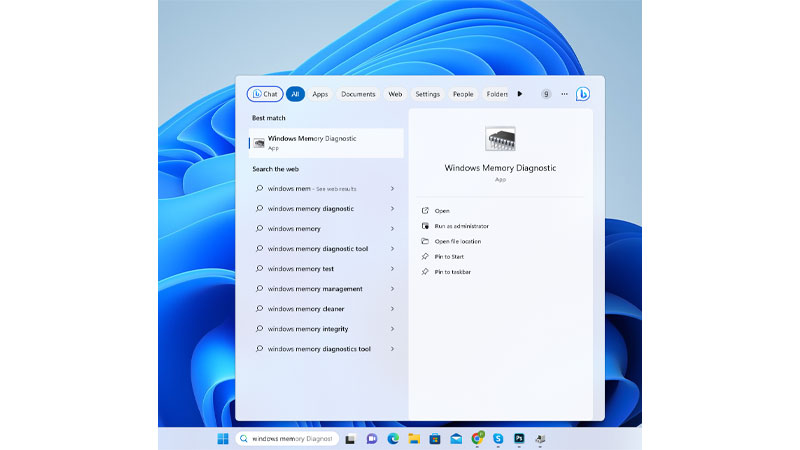The height and width of the screenshot is (450, 800).
Task: Expand chevron for 'windows memory diagnostics tool'
Action: pos(392,349)
